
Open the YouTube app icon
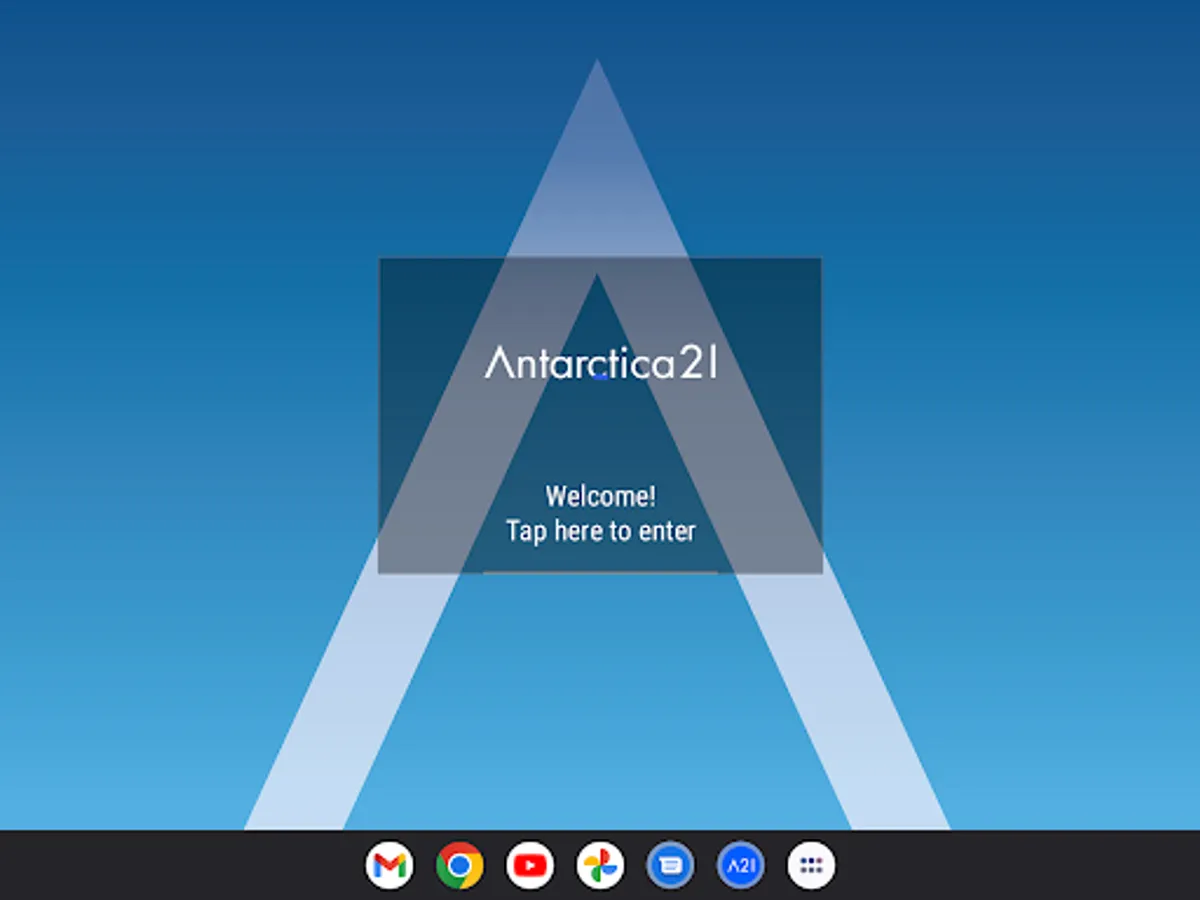(530, 865)
